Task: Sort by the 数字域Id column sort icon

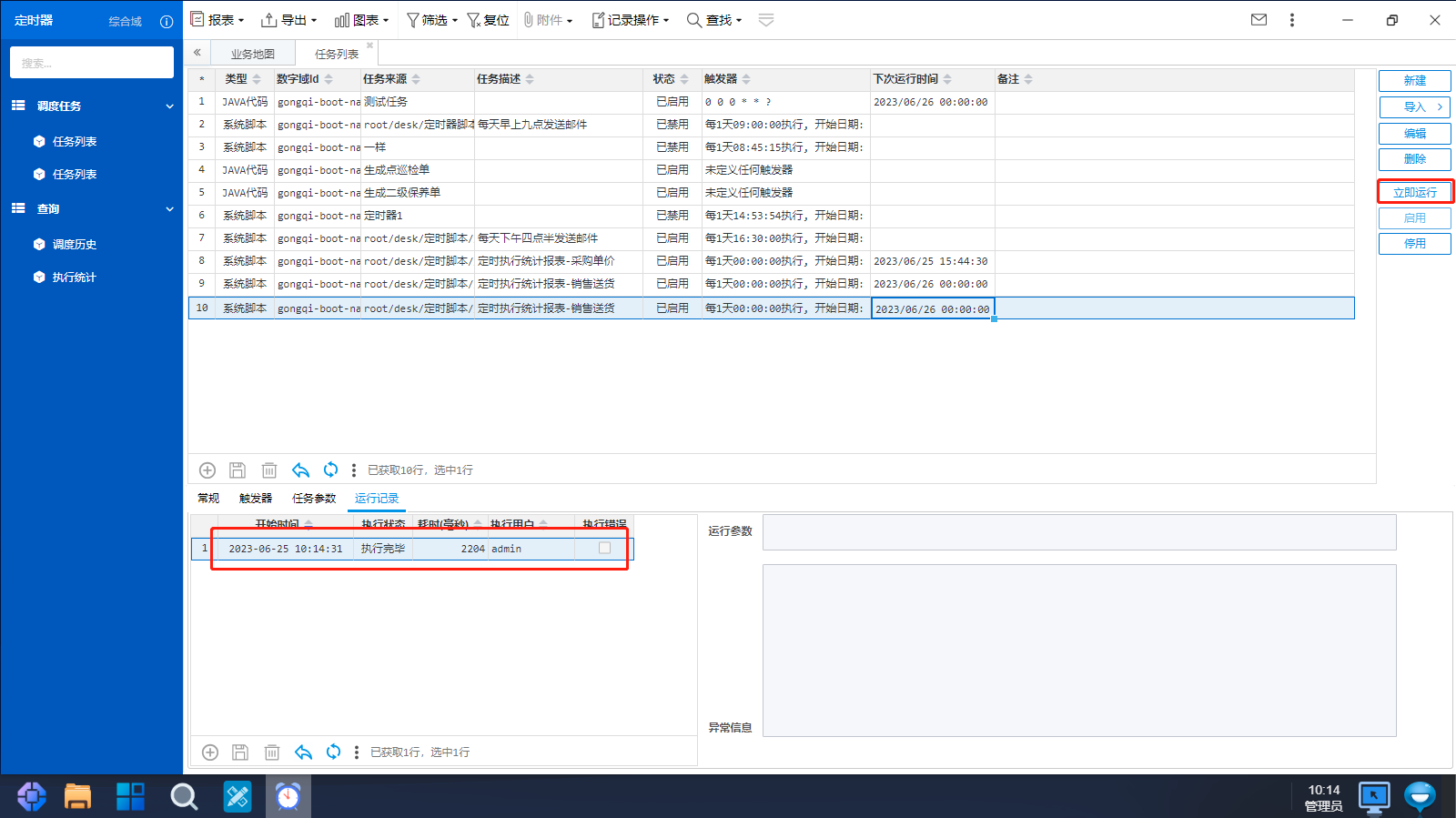Action: [329, 80]
